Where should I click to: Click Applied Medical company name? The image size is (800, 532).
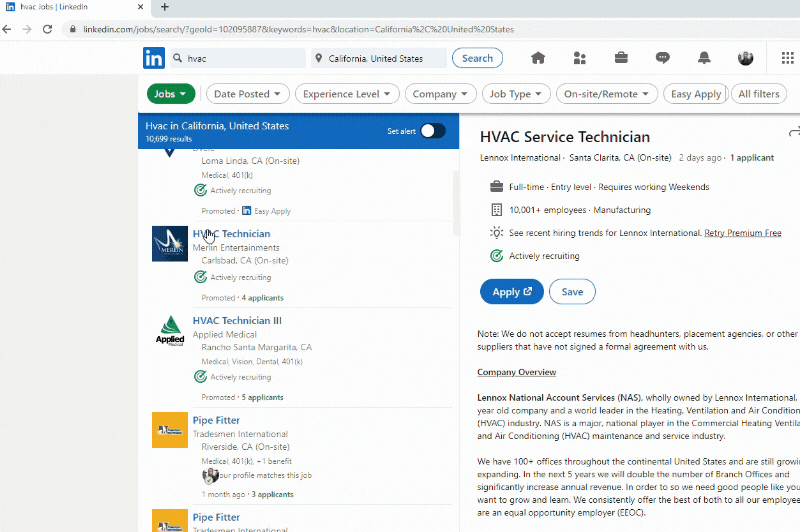(224, 335)
